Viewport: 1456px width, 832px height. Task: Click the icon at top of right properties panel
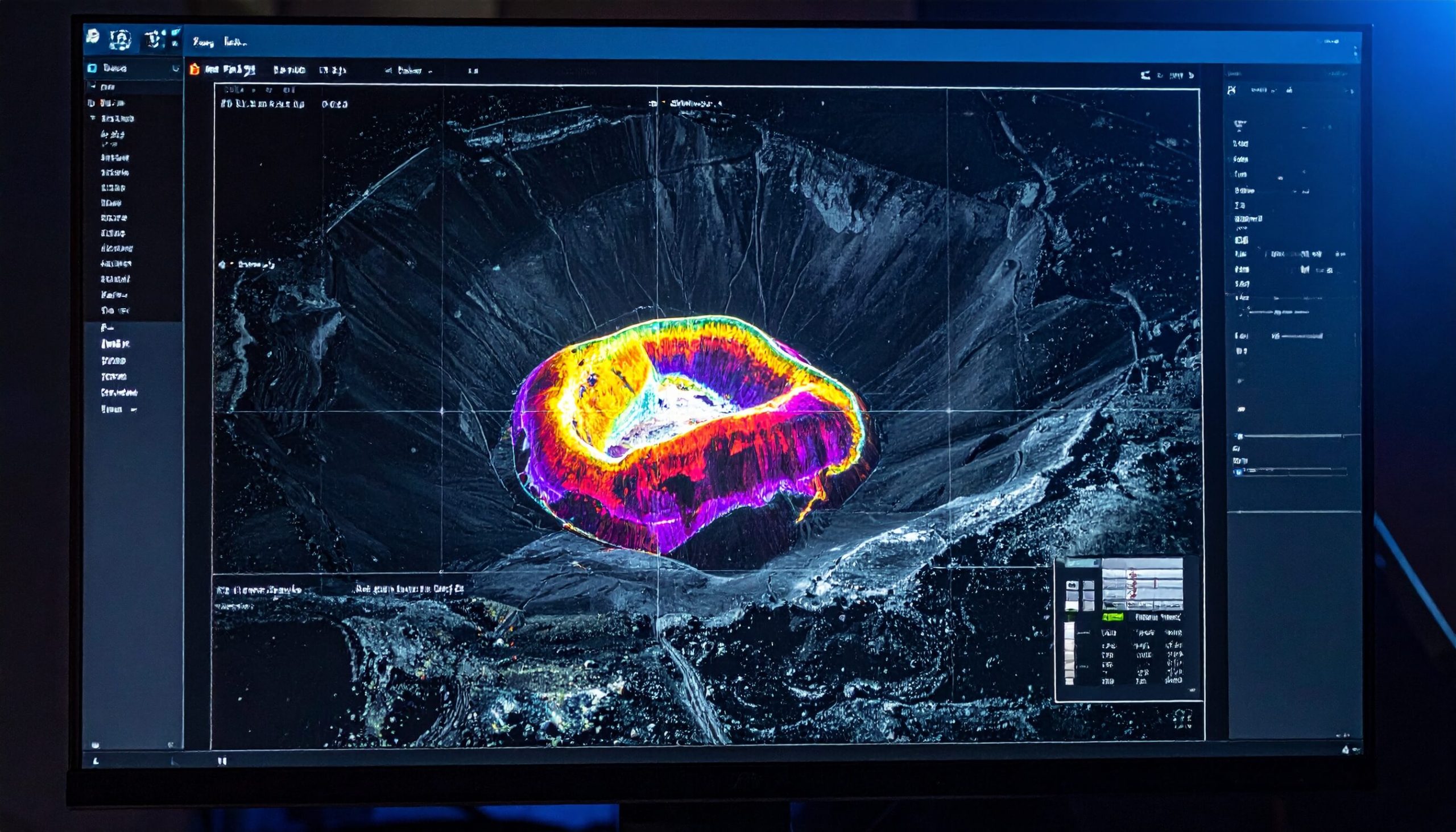pos(1232,90)
